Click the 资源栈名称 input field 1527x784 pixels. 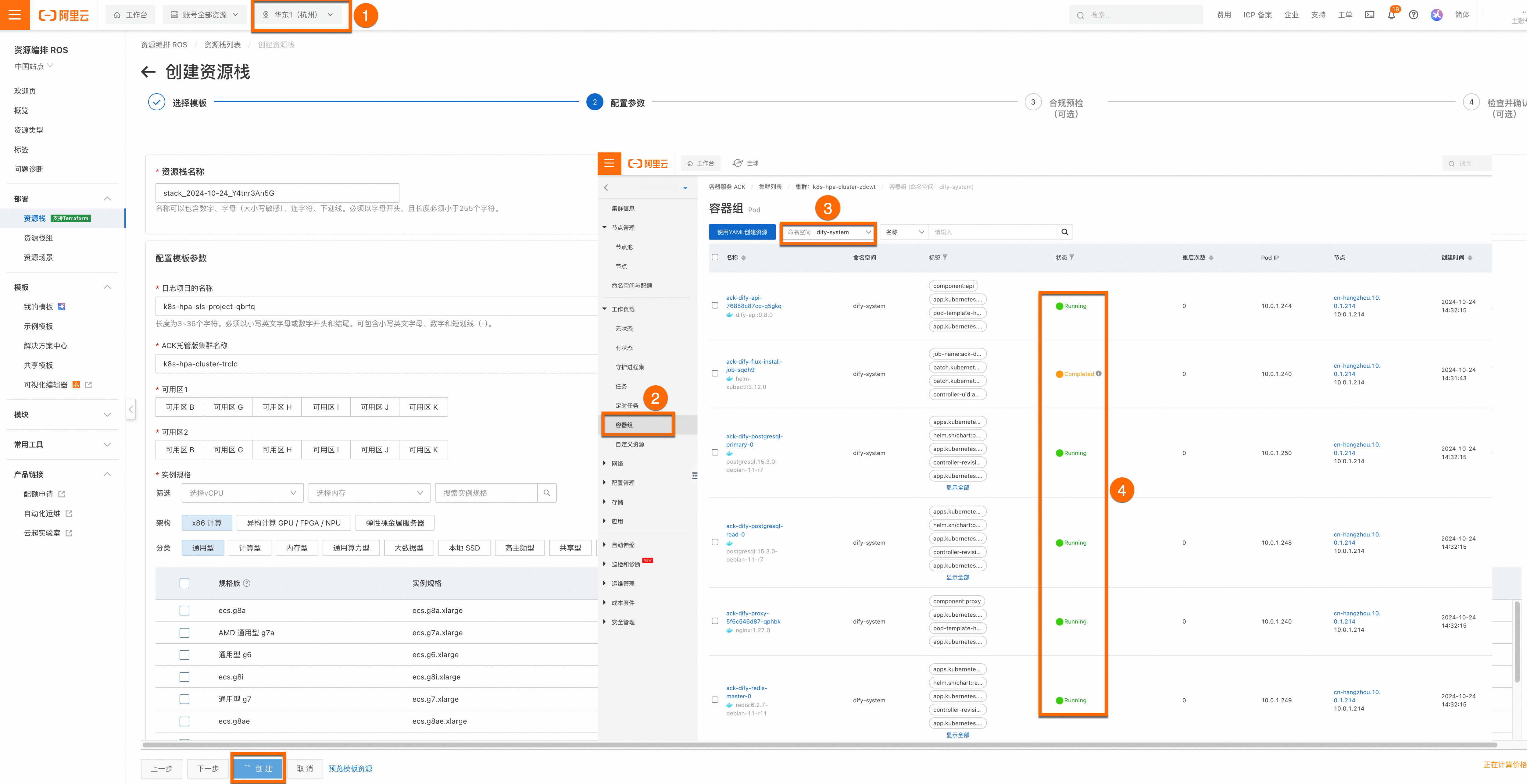pyautogui.click(x=277, y=193)
